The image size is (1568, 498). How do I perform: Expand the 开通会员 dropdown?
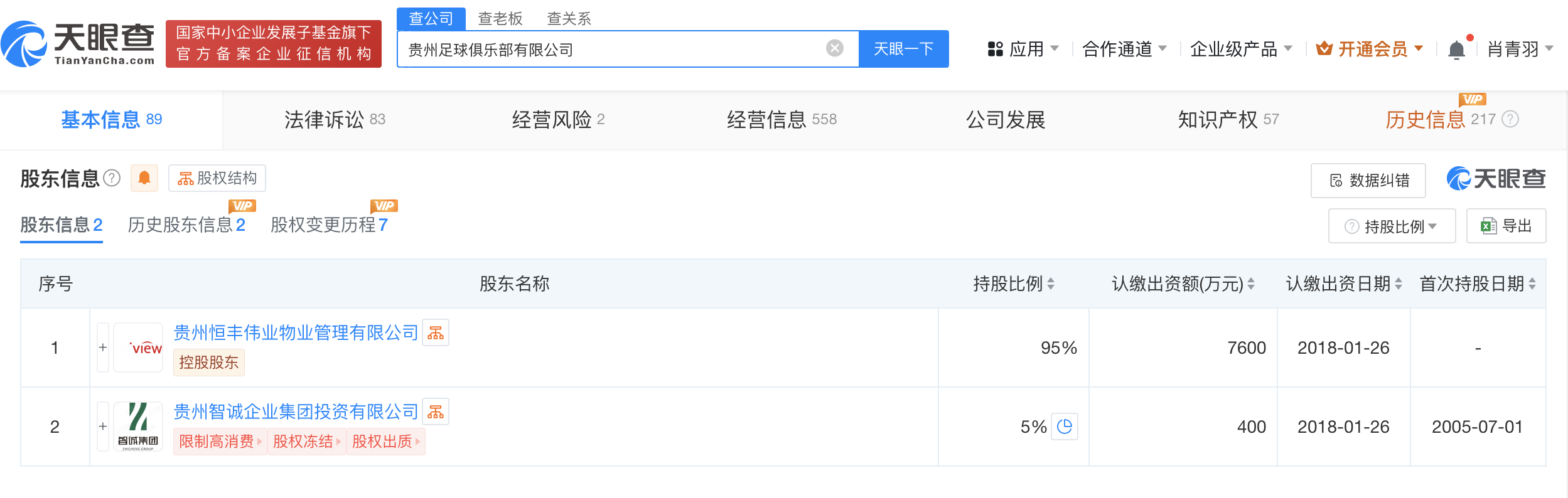pyautogui.click(x=1370, y=49)
